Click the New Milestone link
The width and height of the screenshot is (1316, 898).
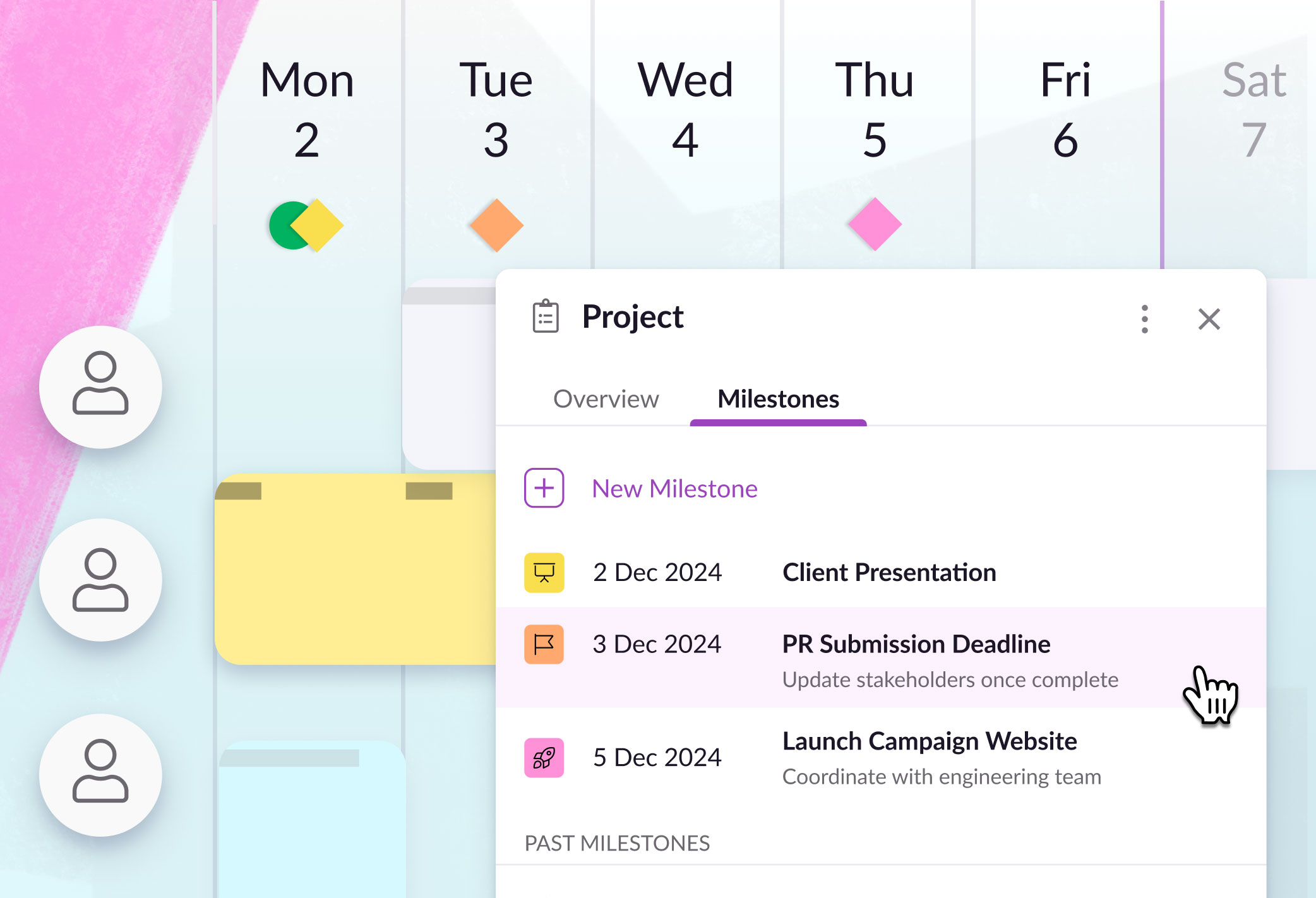674,489
